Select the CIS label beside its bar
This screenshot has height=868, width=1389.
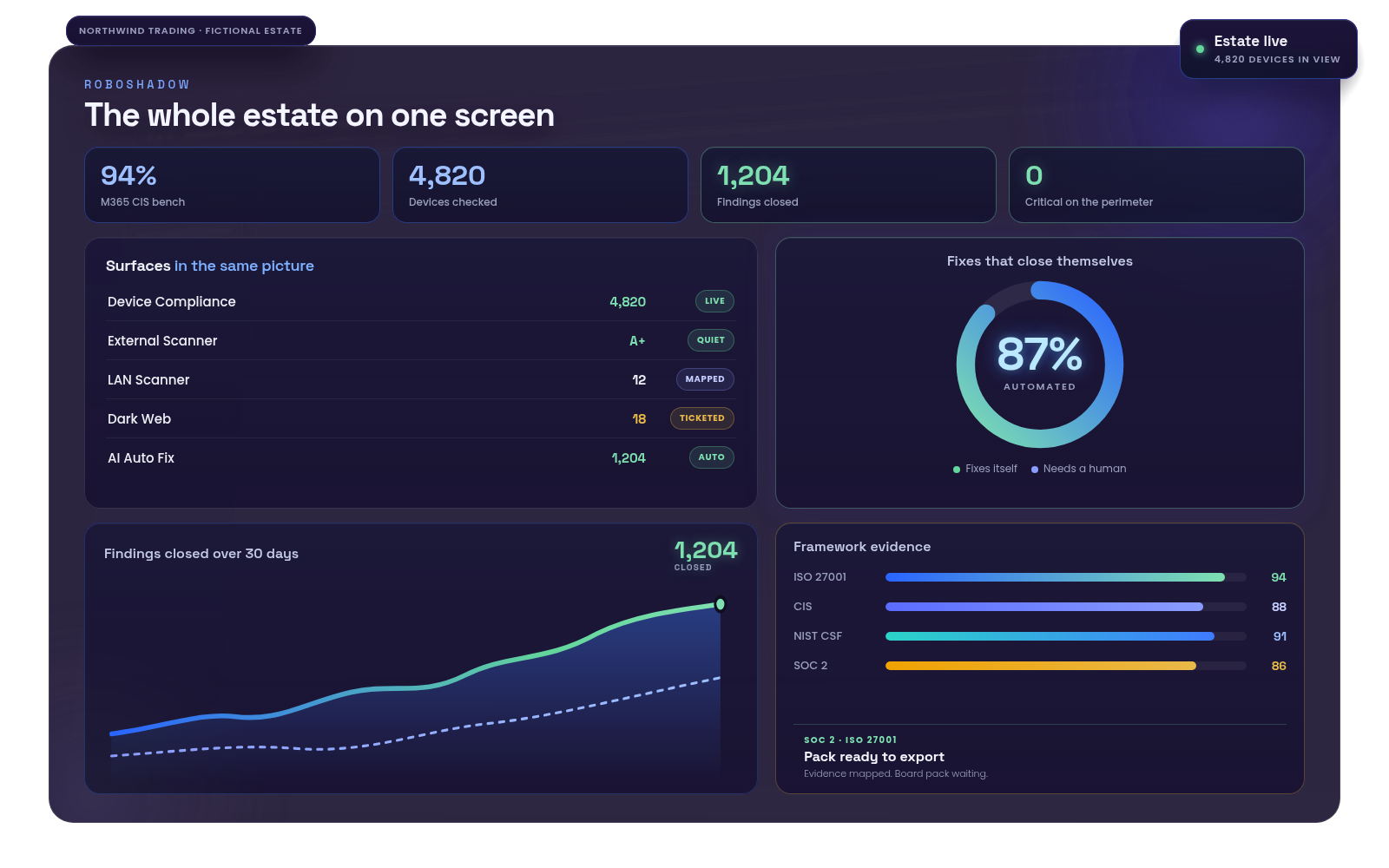[803, 607]
